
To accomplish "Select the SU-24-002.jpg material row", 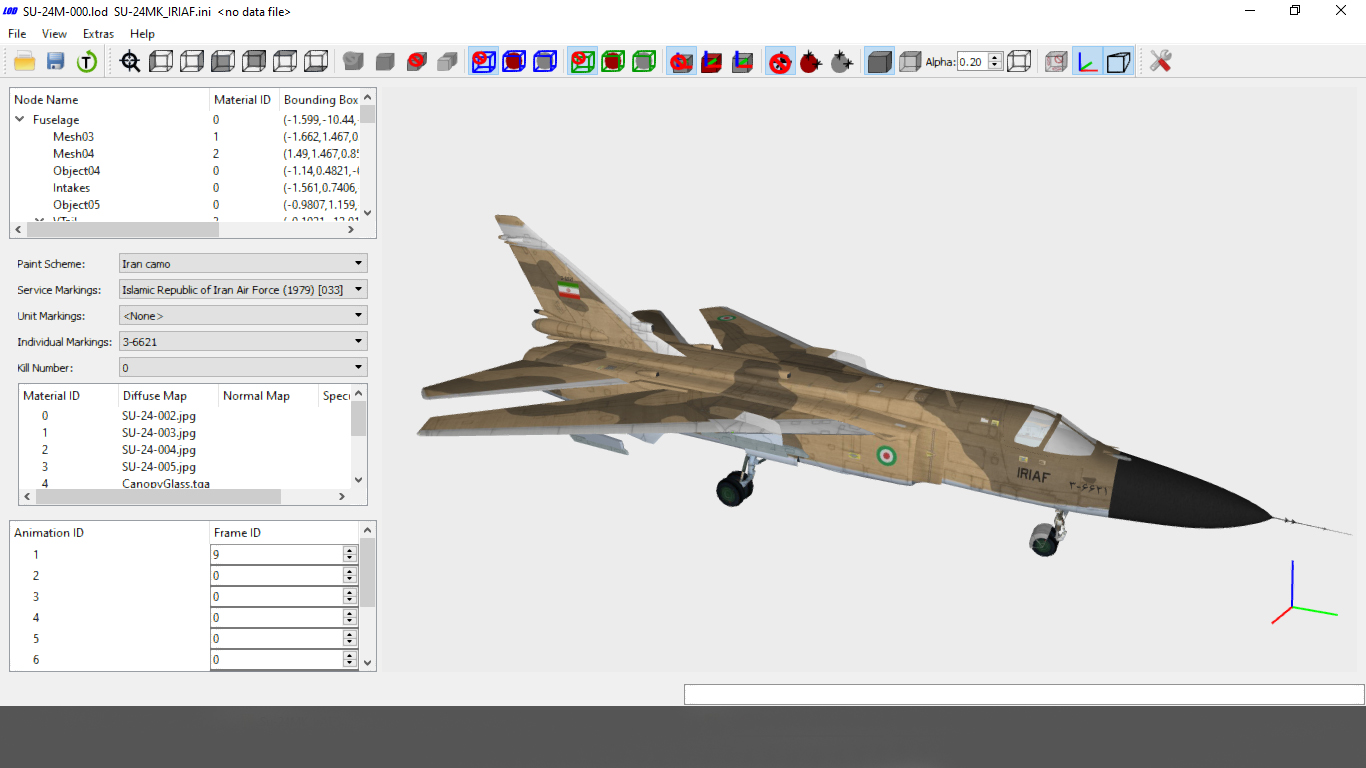I will click(x=185, y=416).
